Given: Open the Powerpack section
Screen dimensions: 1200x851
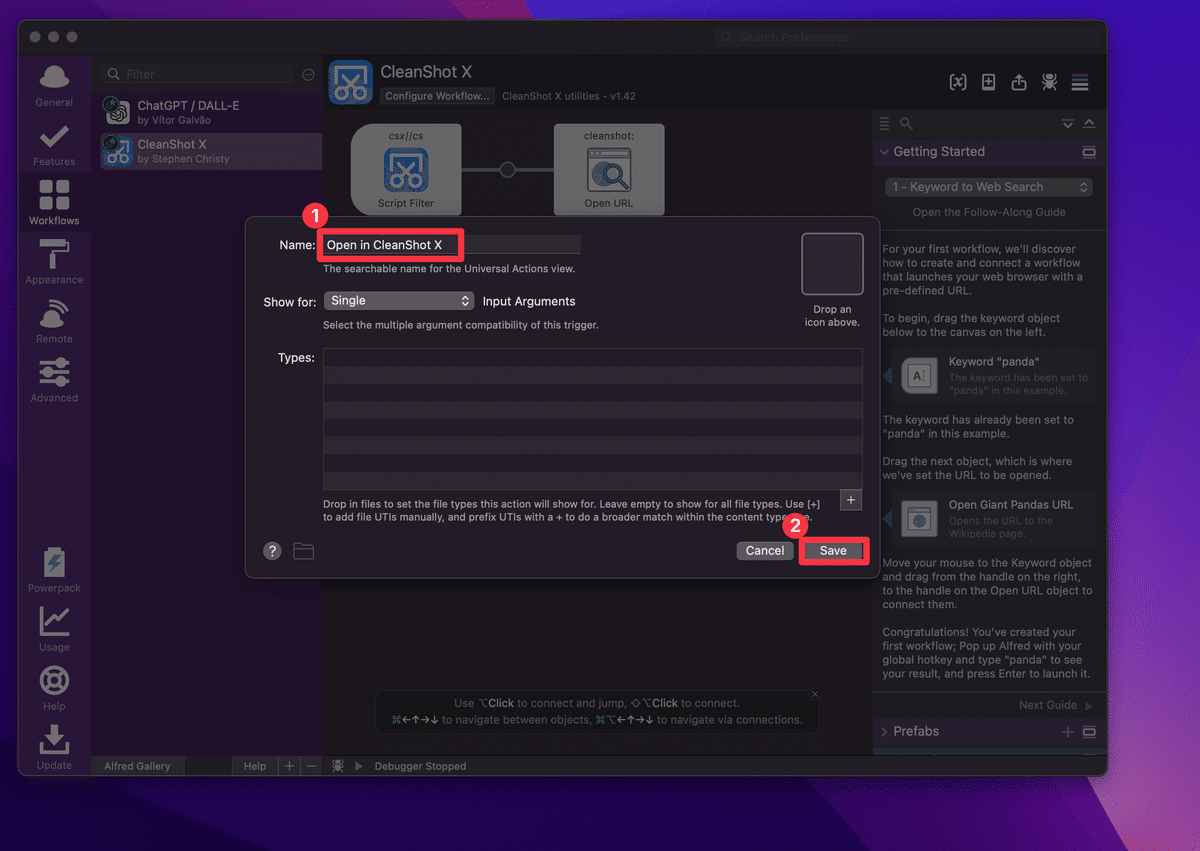Looking at the screenshot, I should [x=54, y=570].
